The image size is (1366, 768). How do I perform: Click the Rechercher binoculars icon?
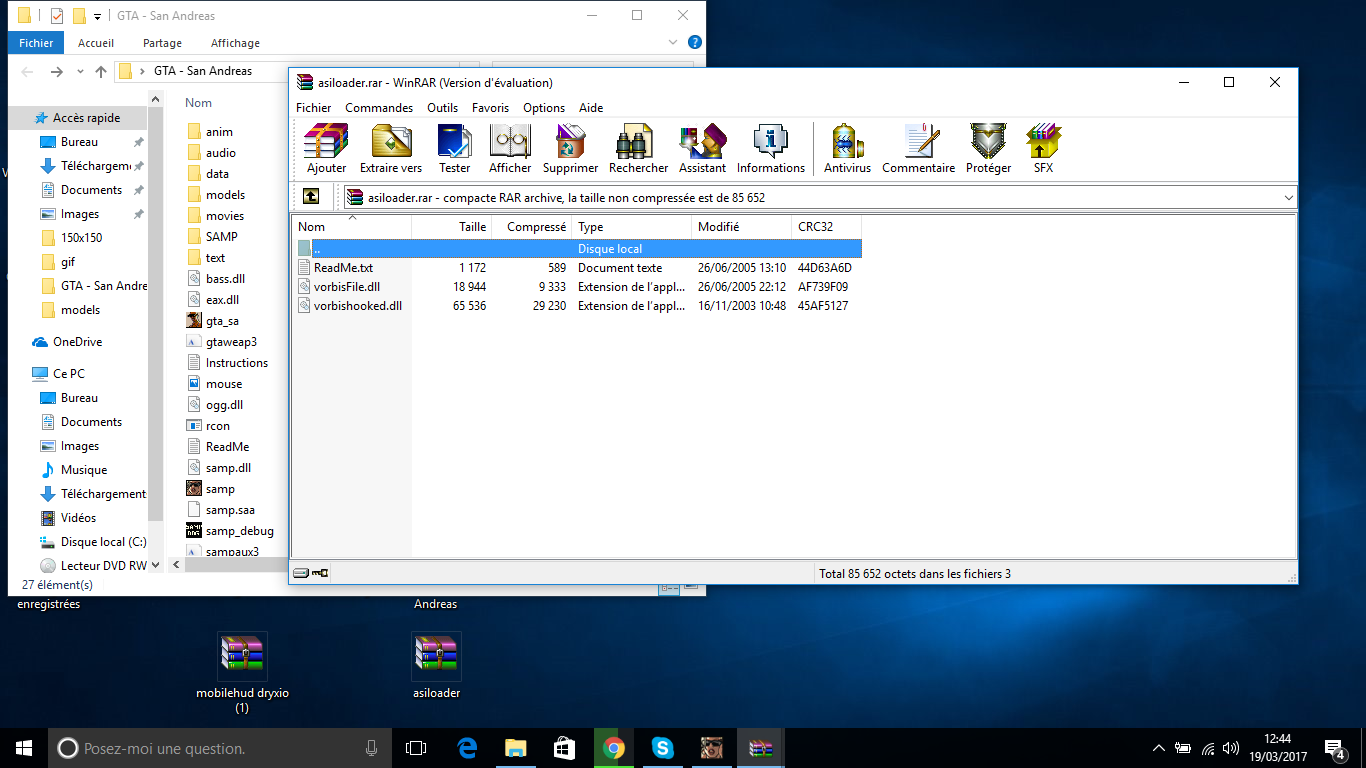(x=638, y=149)
